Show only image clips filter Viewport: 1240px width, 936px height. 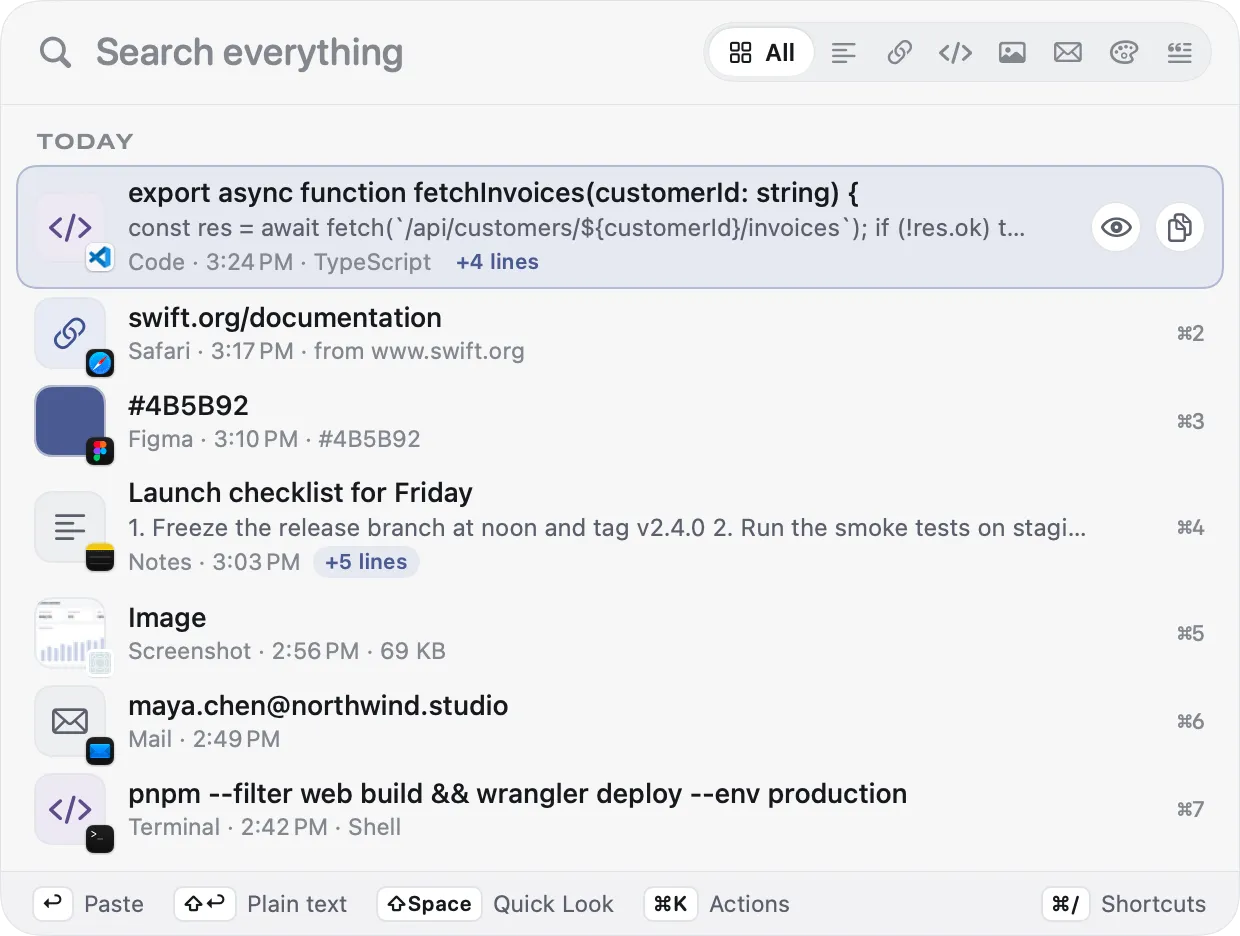1012,52
